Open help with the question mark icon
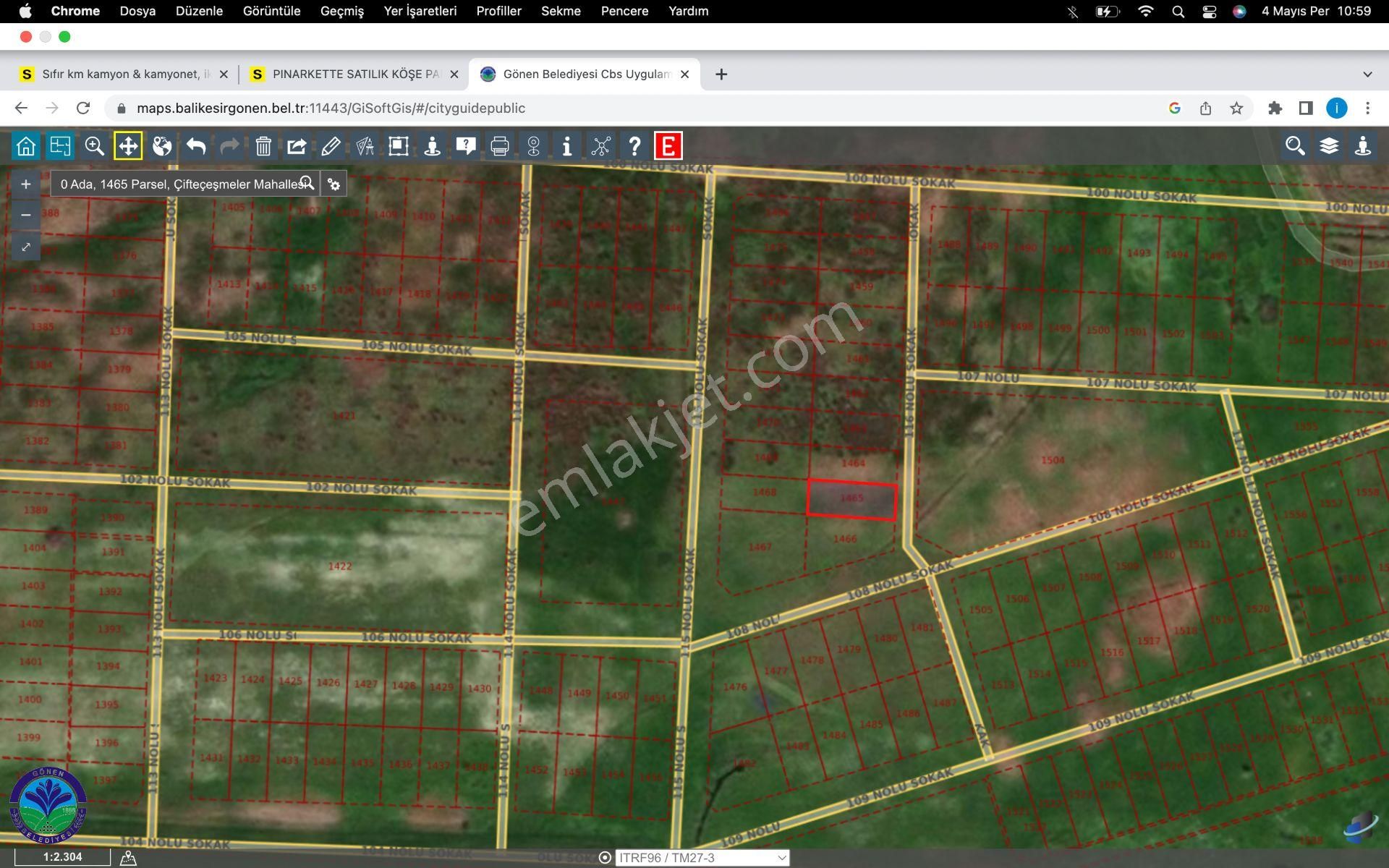This screenshot has height=868, width=1389. (x=634, y=146)
